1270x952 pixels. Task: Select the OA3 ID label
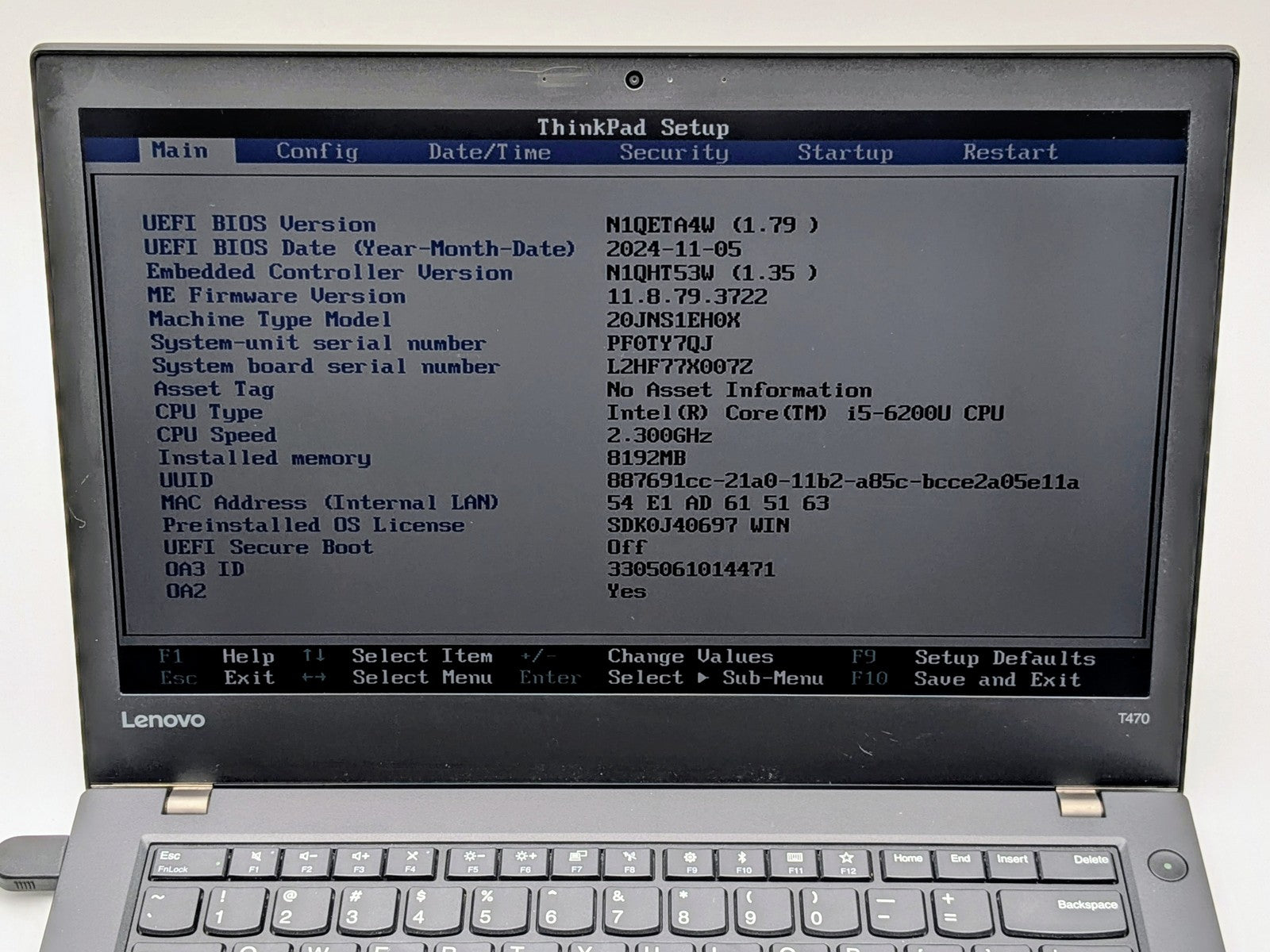[205, 569]
